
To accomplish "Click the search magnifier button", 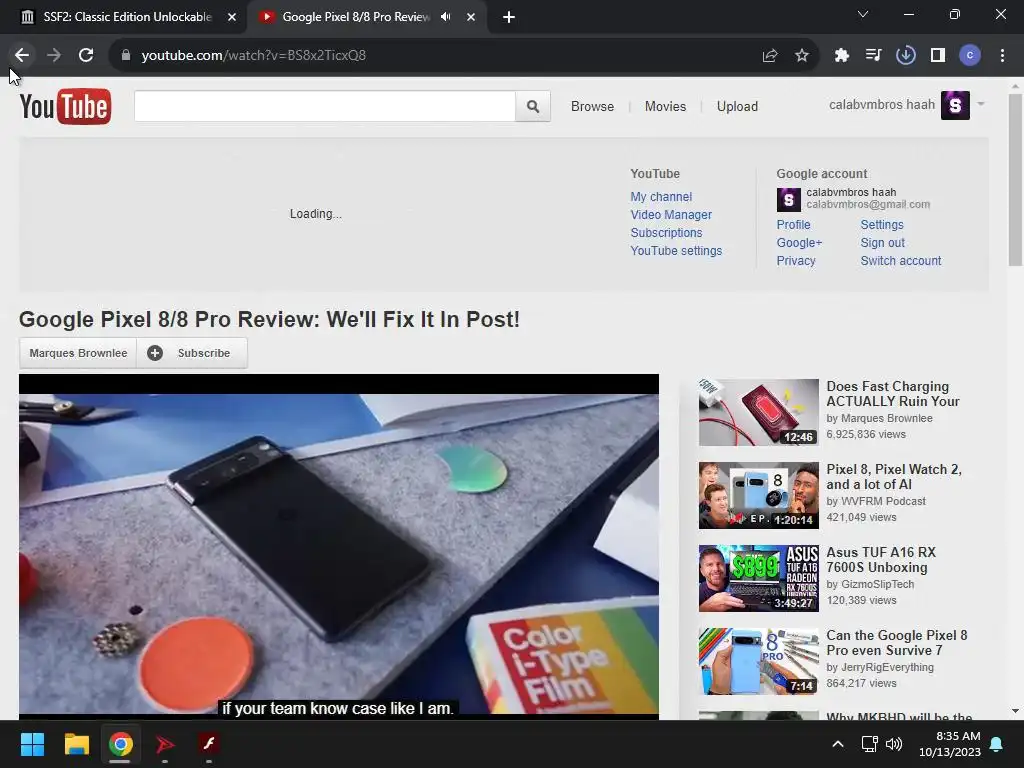I will point(533,106).
